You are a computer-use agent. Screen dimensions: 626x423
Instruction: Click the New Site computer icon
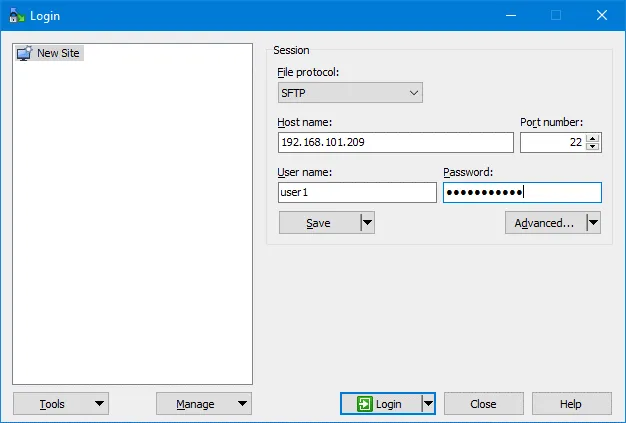point(24,53)
